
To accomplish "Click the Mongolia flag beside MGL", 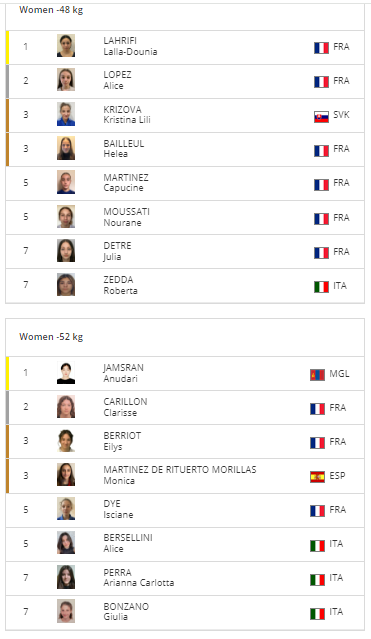I will [317, 375].
